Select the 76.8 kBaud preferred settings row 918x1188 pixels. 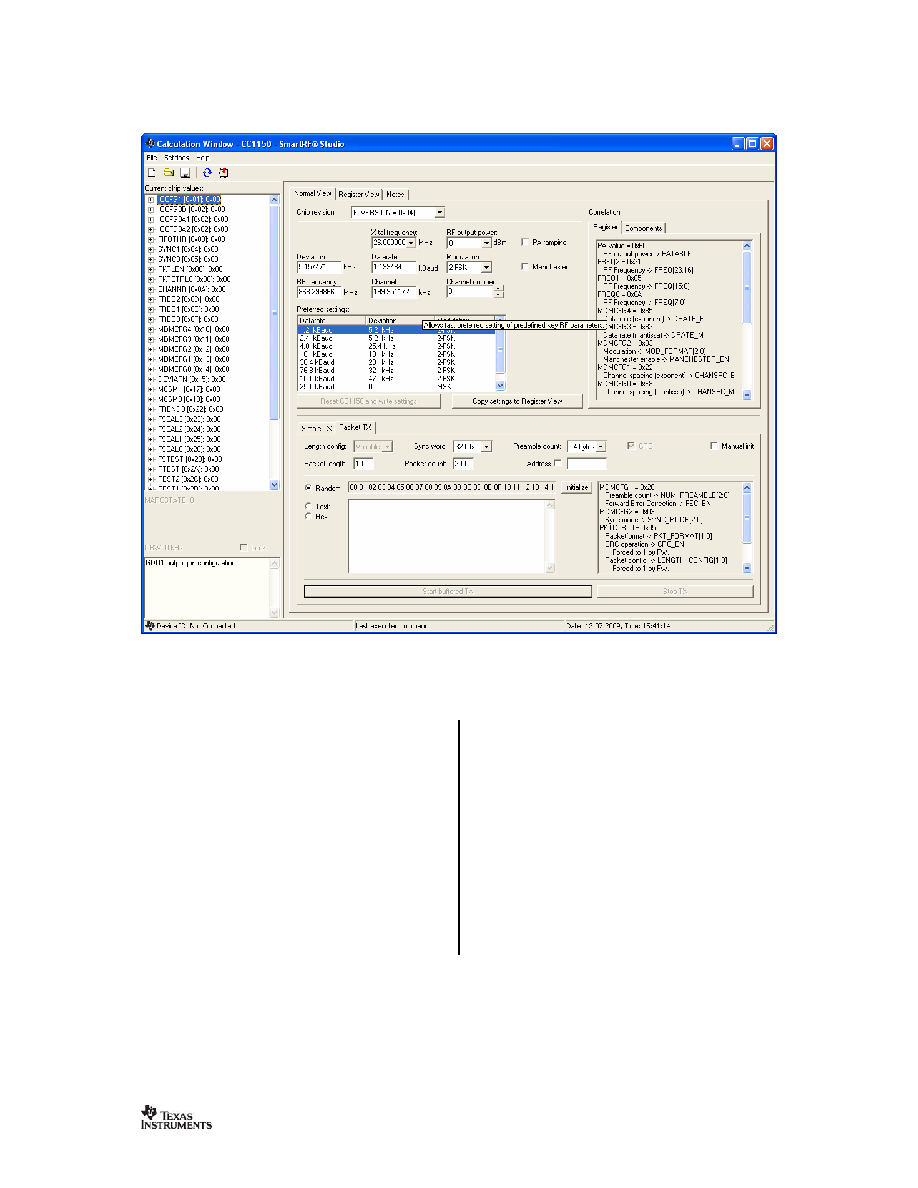coord(396,370)
